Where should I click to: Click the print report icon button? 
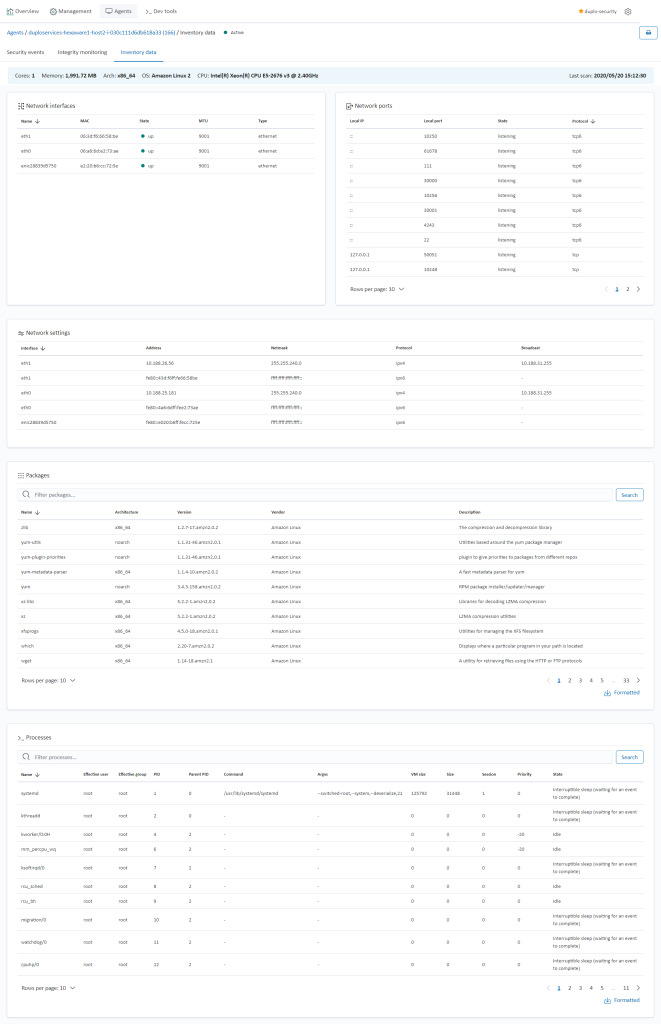(647, 32)
